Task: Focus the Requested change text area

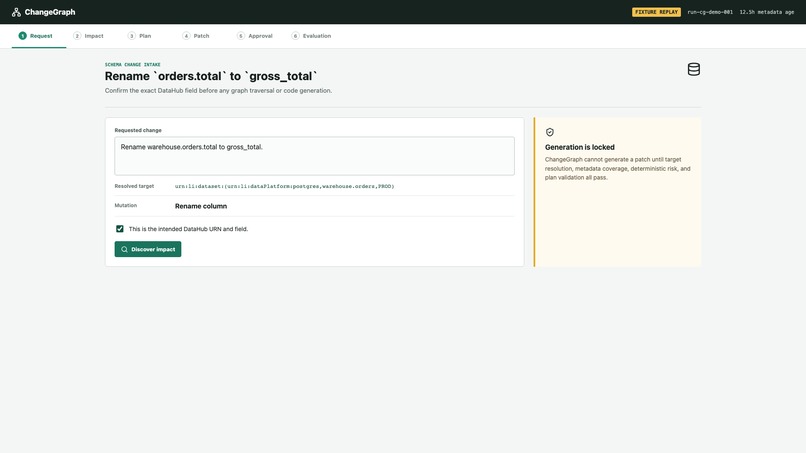Action: coord(314,156)
